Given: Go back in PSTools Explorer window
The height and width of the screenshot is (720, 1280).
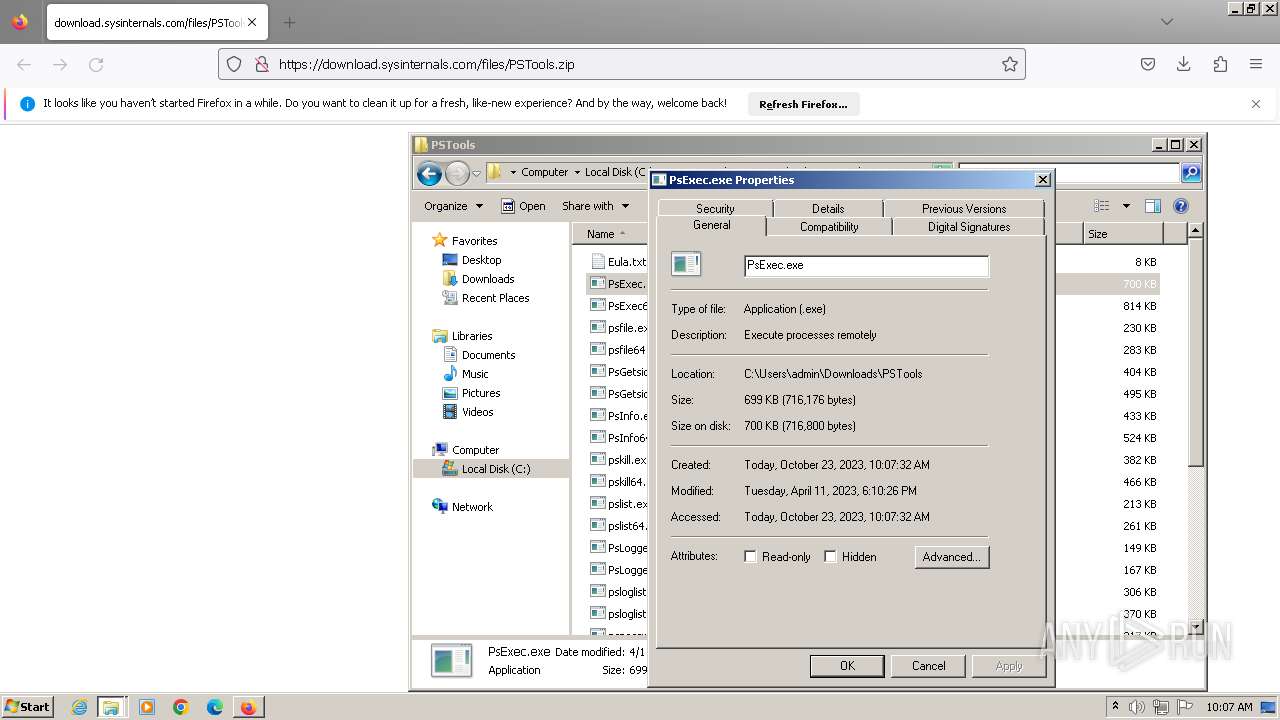Looking at the screenshot, I should pyautogui.click(x=429, y=174).
